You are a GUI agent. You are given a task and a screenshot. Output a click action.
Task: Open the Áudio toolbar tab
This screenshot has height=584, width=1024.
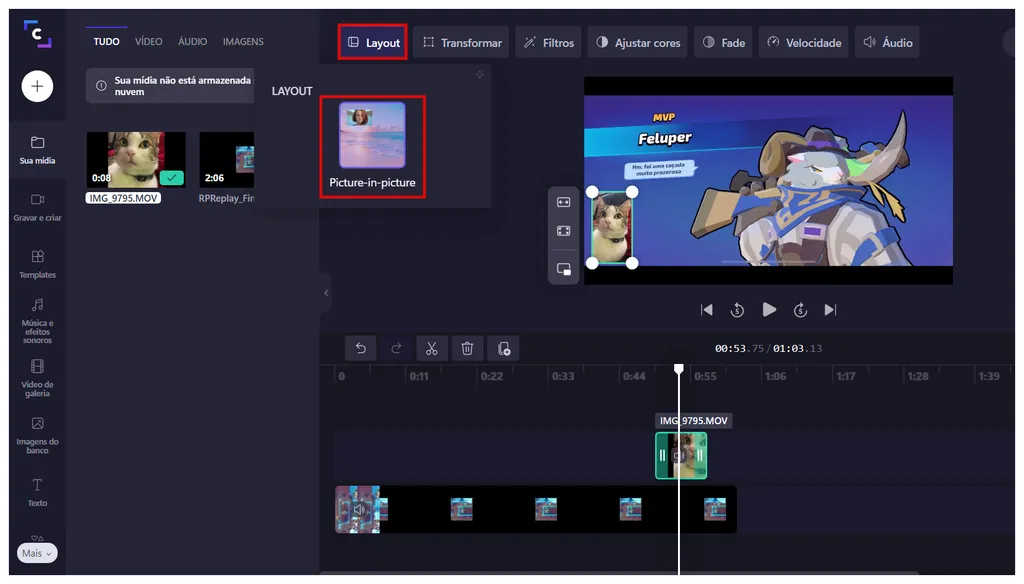[888, 42]
